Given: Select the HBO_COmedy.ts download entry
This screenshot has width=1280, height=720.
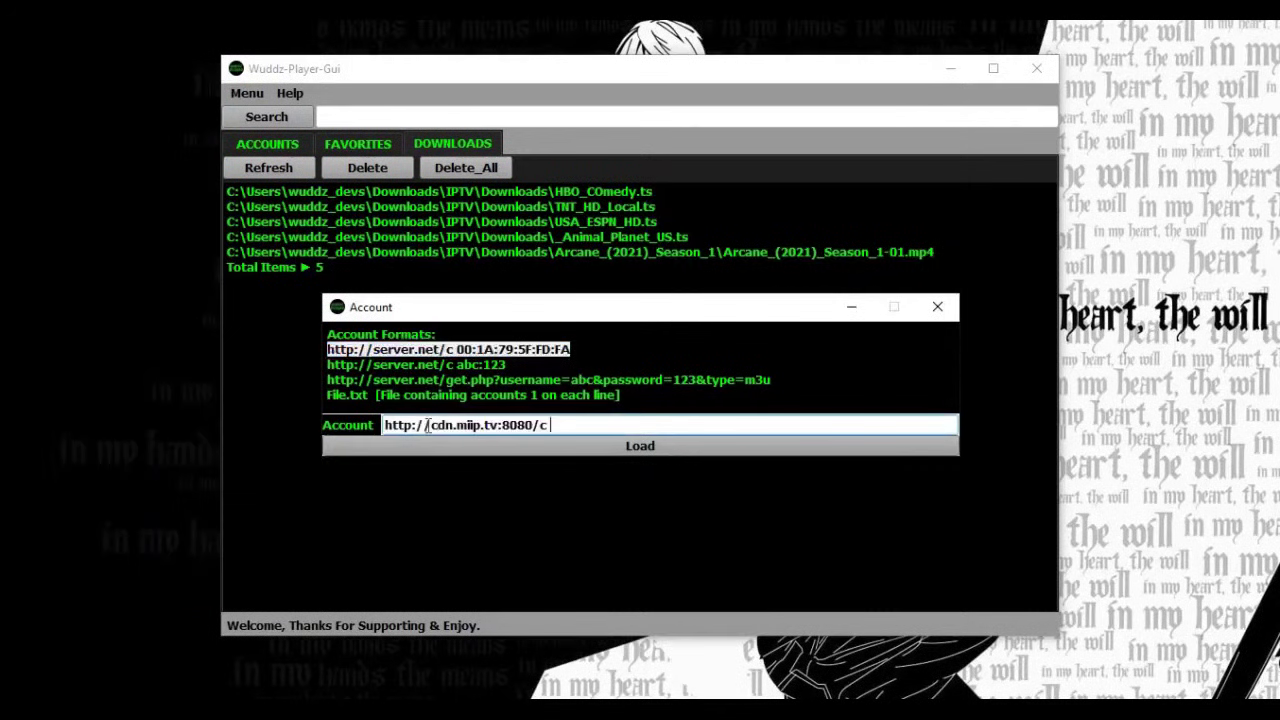Looking at the screenshot, I should (439, 191).
